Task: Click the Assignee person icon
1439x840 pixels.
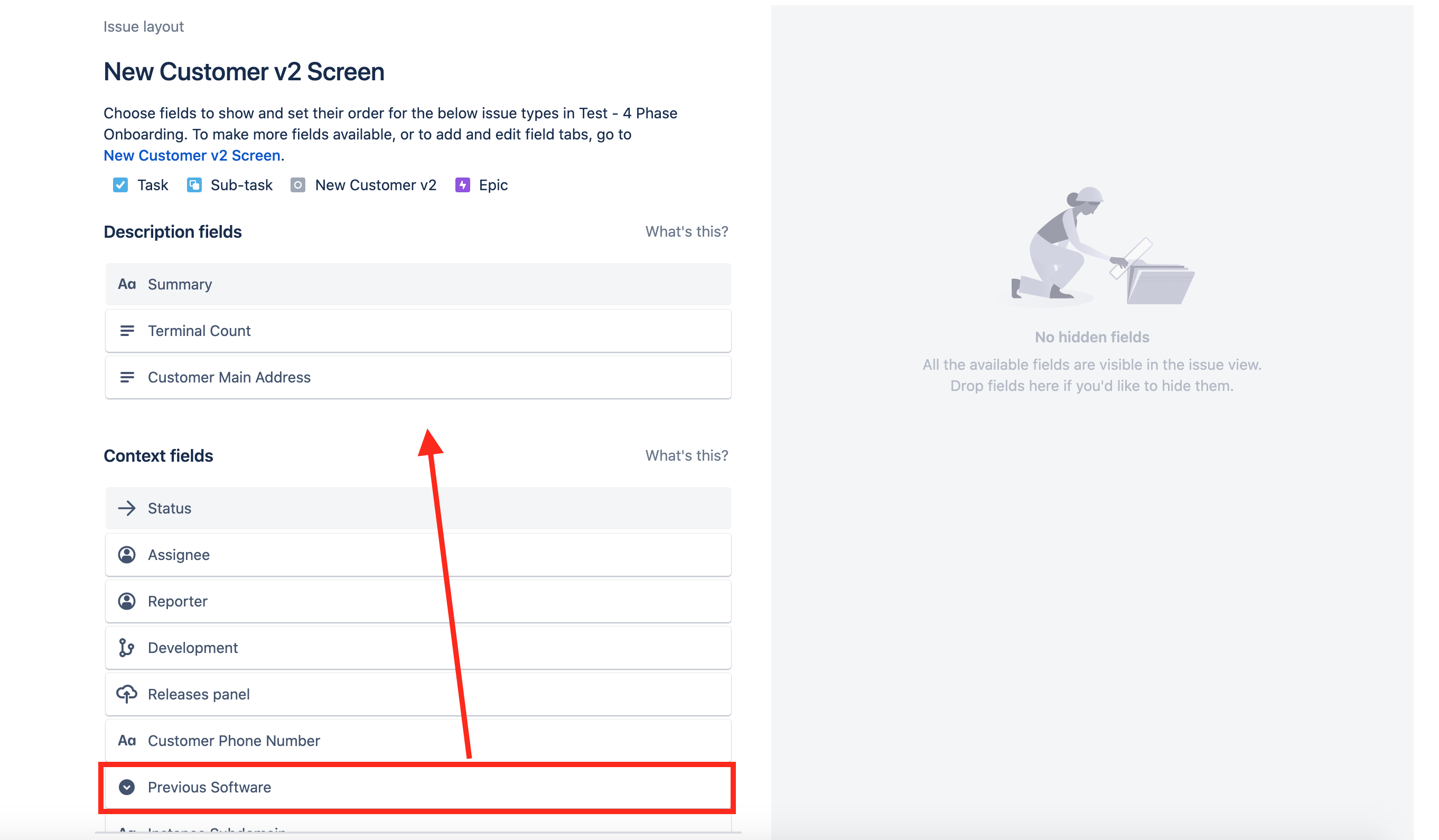Action: tap(127, 555)
